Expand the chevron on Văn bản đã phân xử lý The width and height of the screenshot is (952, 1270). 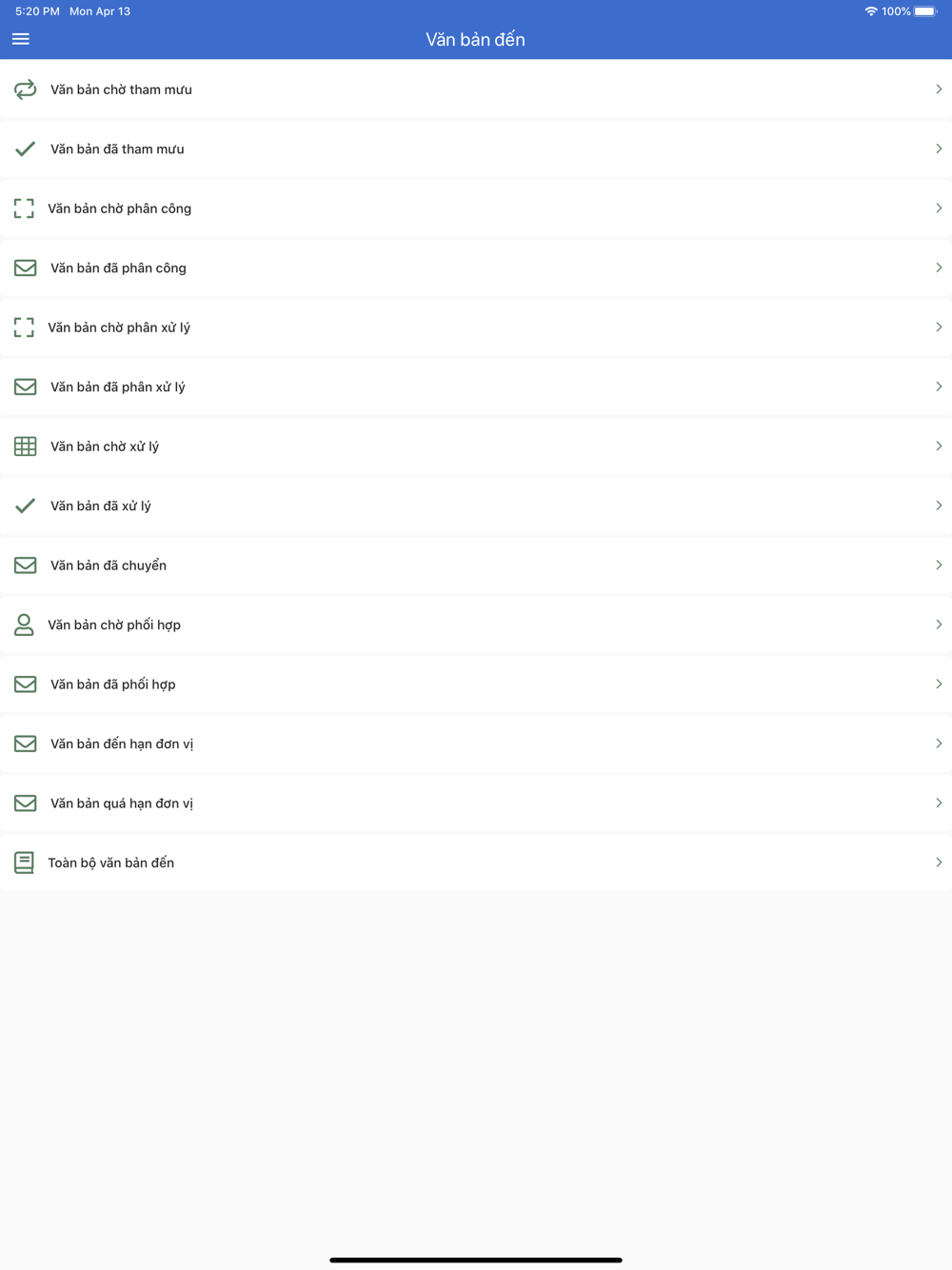pos(939,387)
